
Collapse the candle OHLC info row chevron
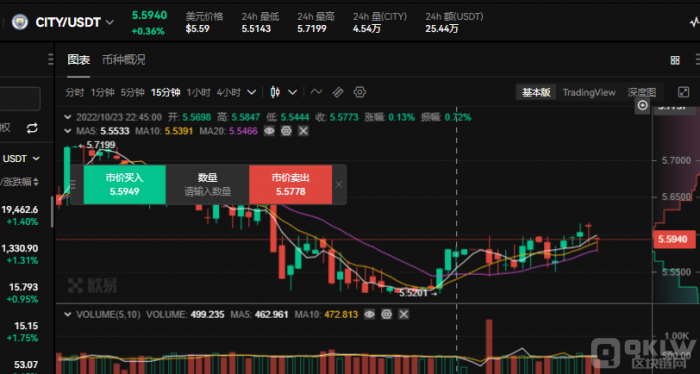point(67,117)
